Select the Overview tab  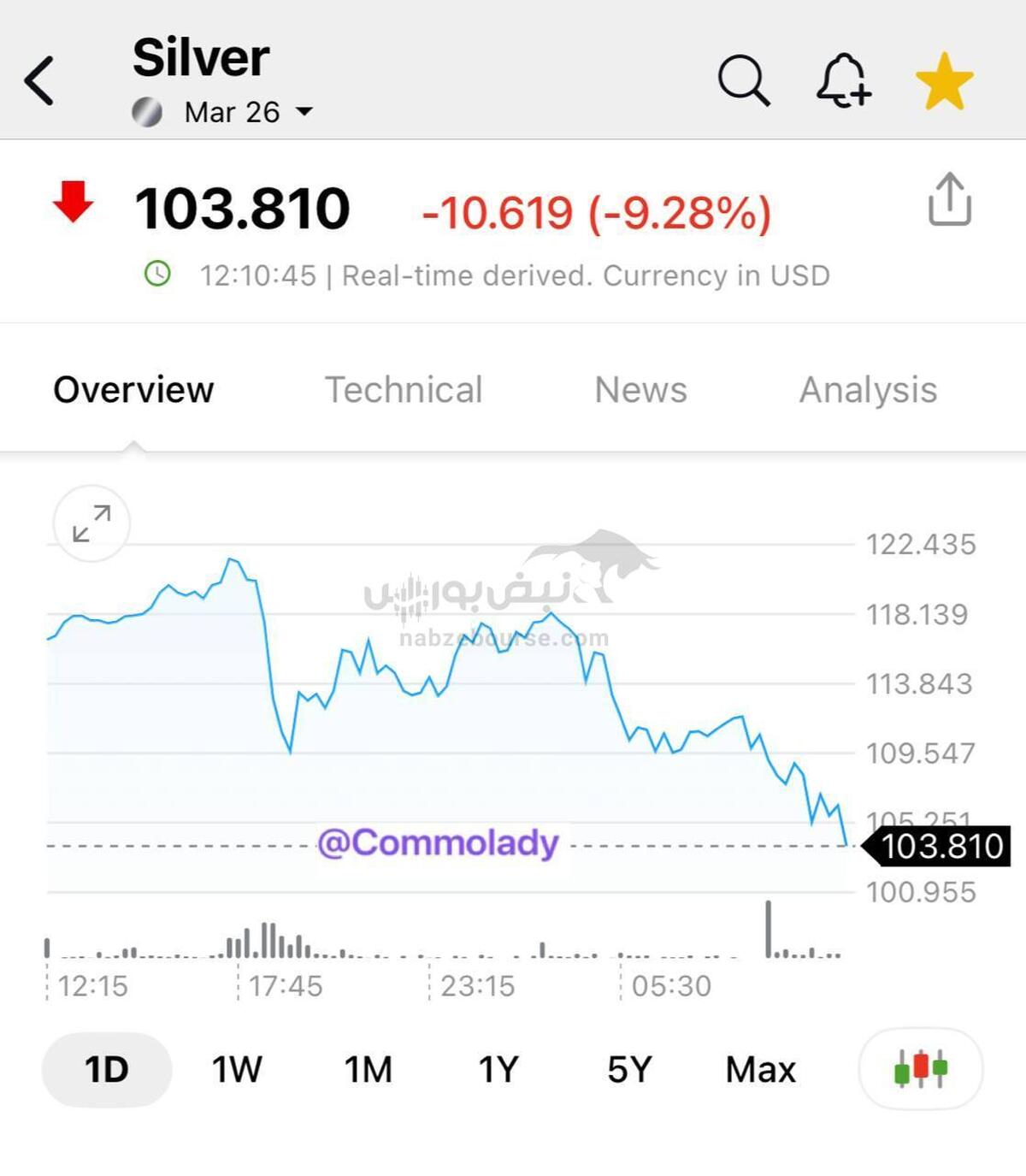pyautogui.click(x=133, y=390)
